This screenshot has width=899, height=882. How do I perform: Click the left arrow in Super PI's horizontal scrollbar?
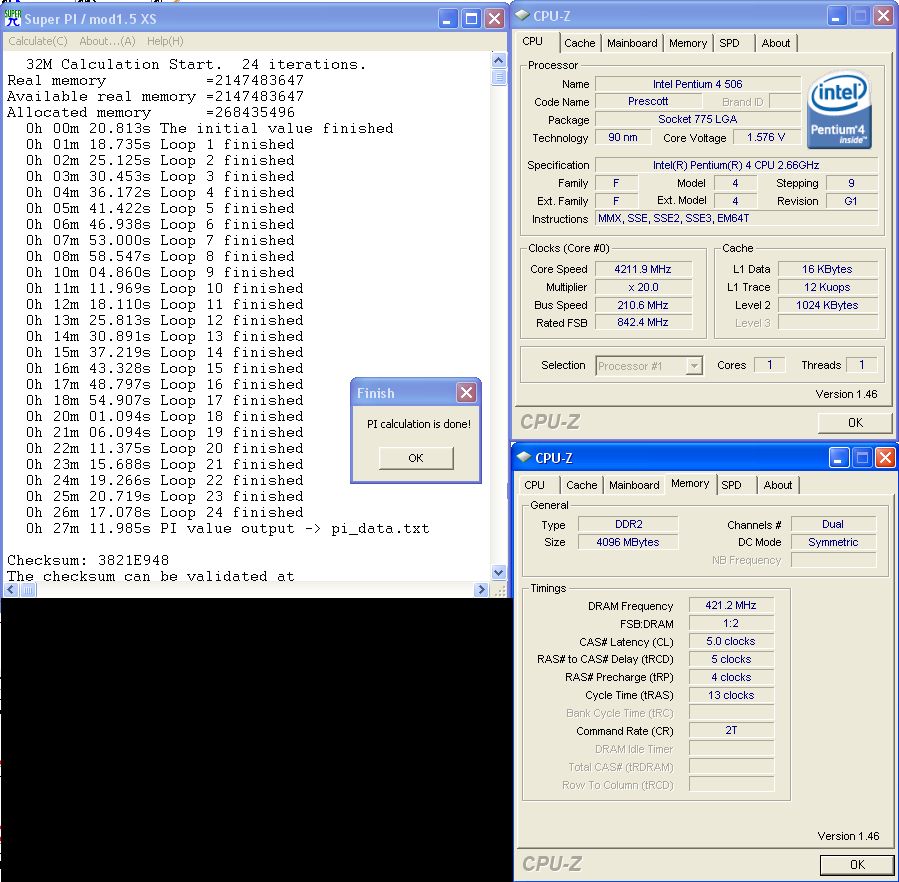tap(11, 590)
